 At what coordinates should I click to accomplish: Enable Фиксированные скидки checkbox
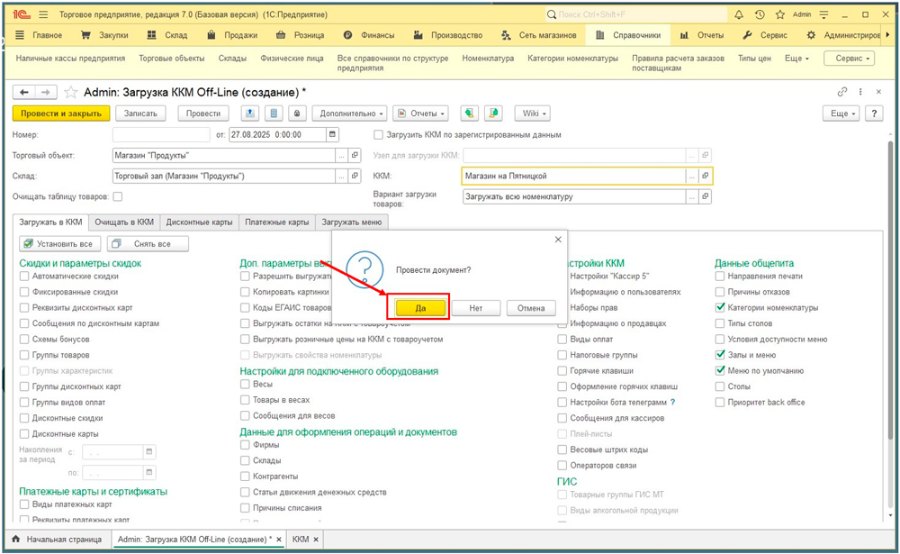24,292
